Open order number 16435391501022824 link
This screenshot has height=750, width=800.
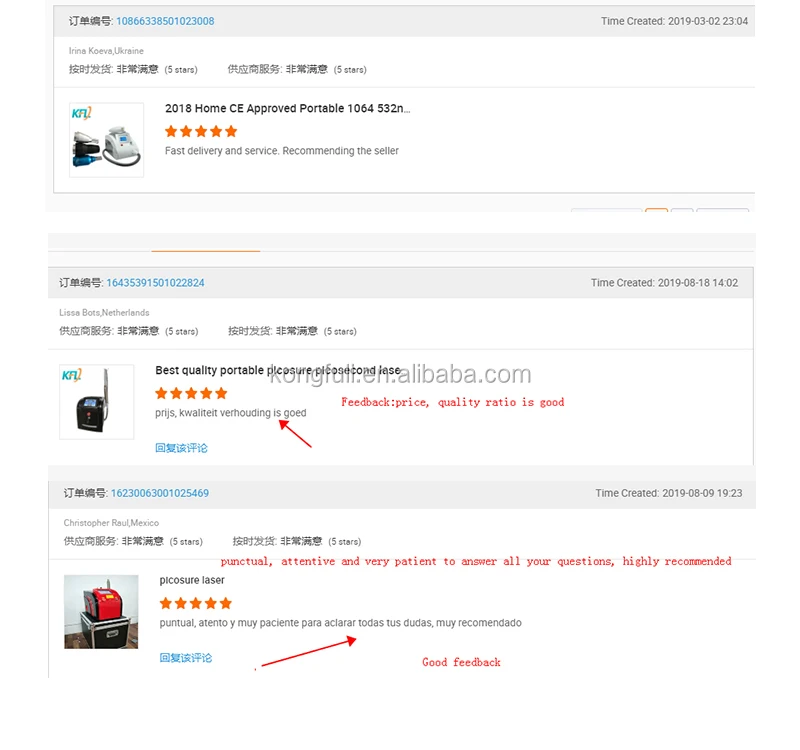[155, 283]
